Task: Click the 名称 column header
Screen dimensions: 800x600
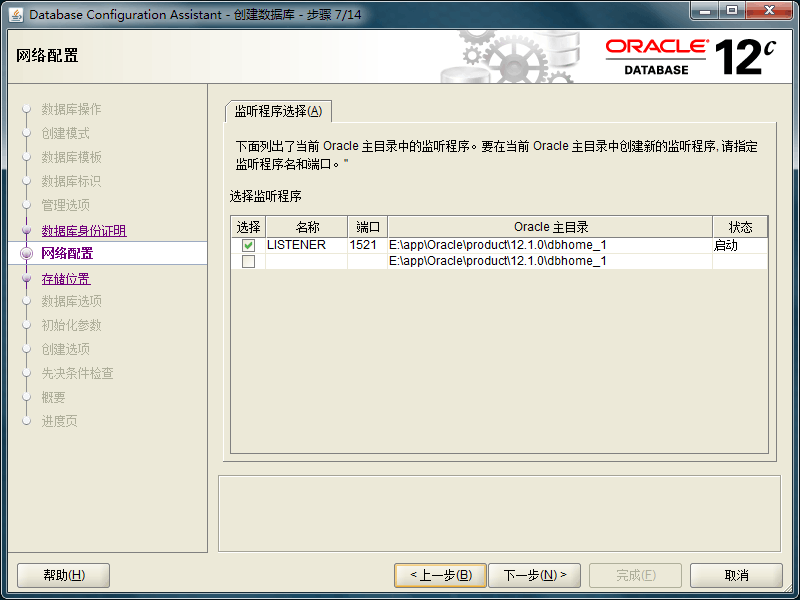Action: (x=307, y=227)
